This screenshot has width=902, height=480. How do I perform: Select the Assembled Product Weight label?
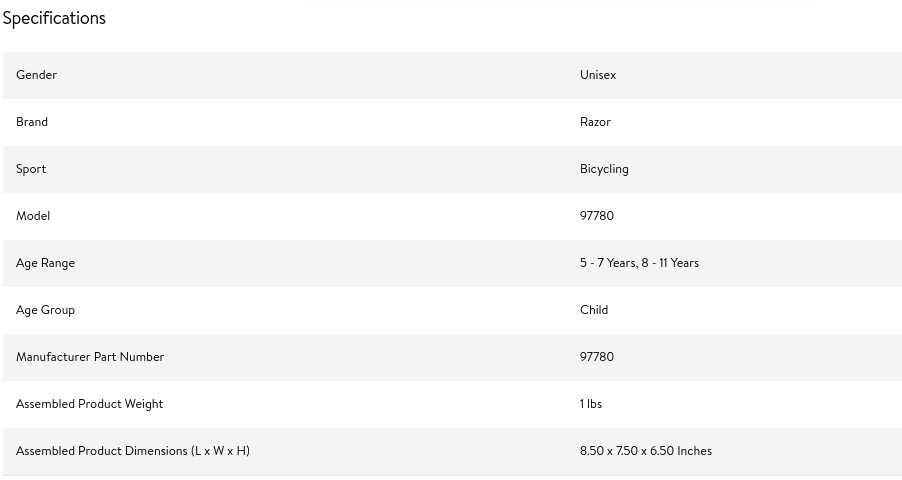tap(89, 404)
